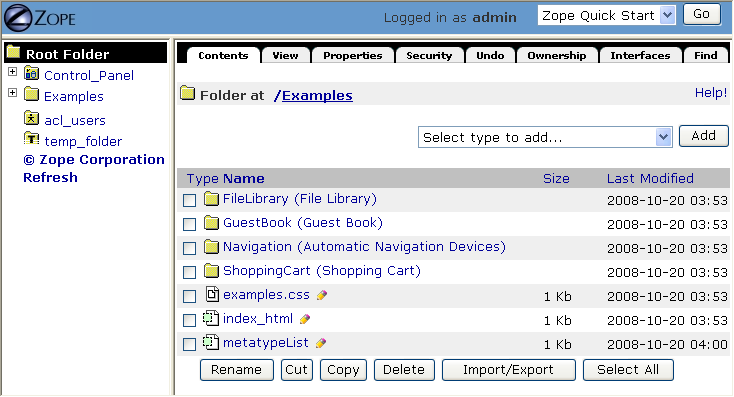
Task: Click the pencil icon next to examples.css
Action: point(322,295)
